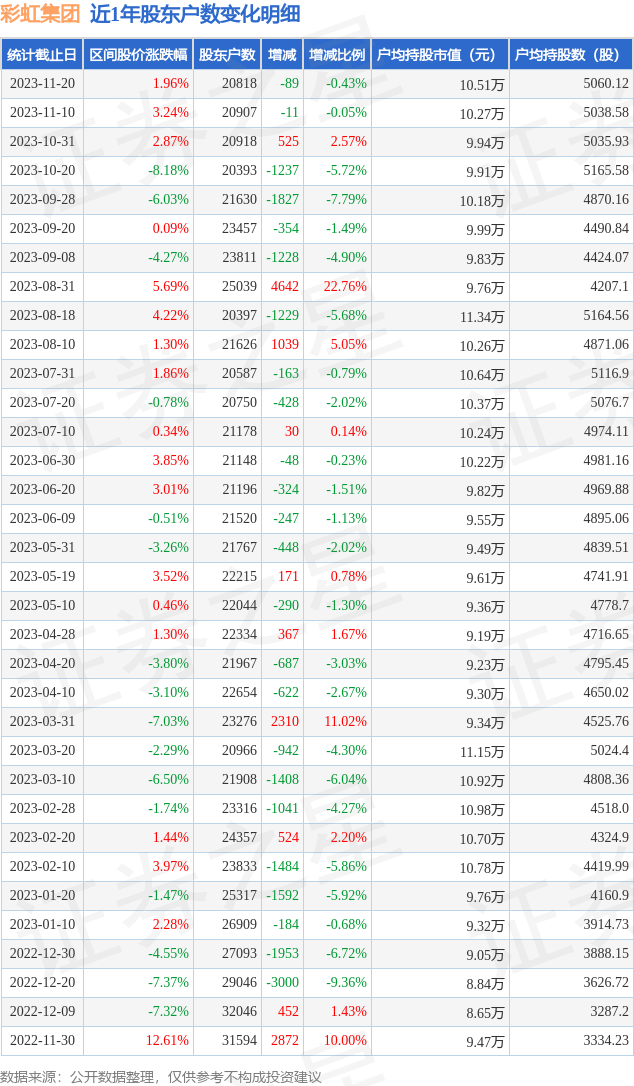Click the 户均持股市值（元） header

point(441,55)
